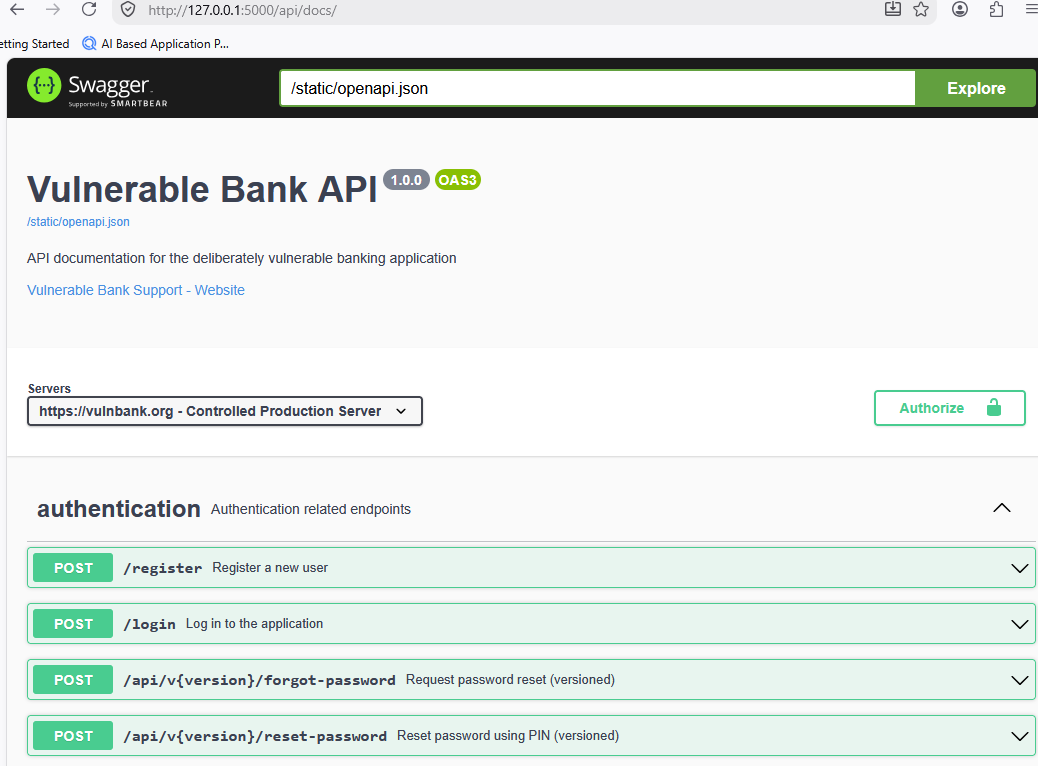The width and height of the screenshot is (1038, 766).
Task: Click the Swagger logo
Action: [97, 87]
